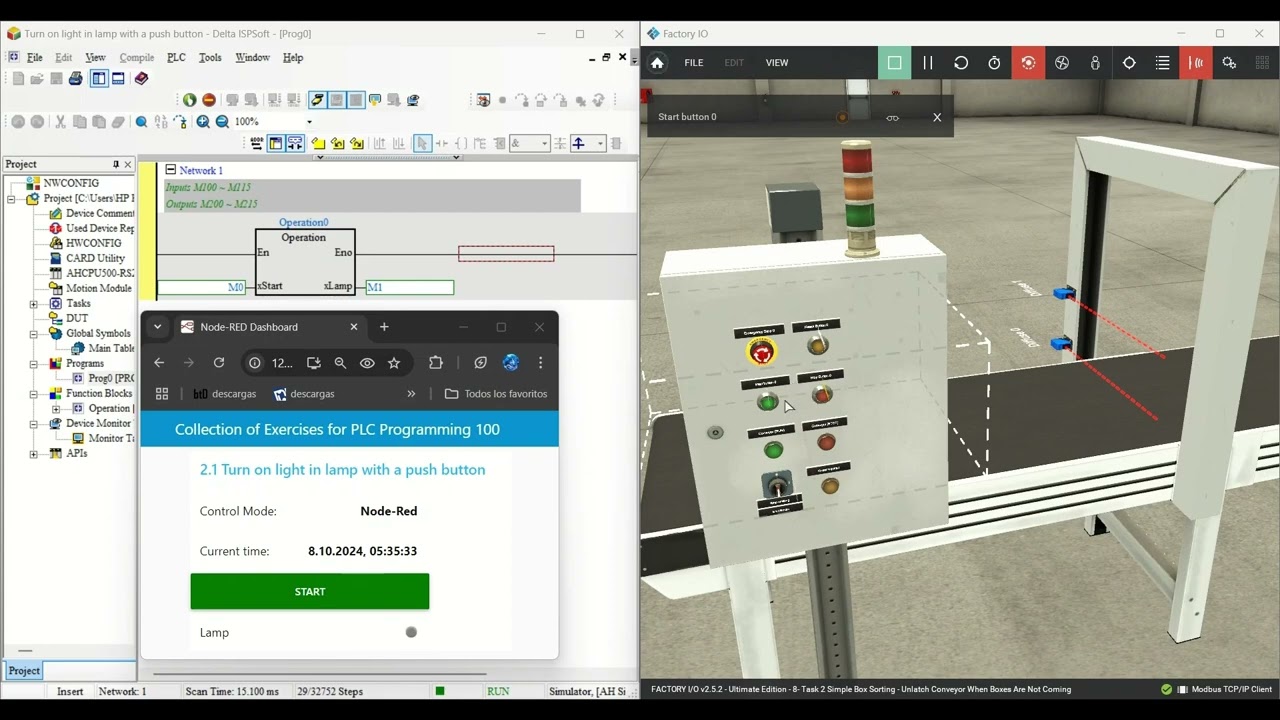Open the VIEW menu in Factory IO
The width and height of the screenshot is (1280, 720).
777,63
